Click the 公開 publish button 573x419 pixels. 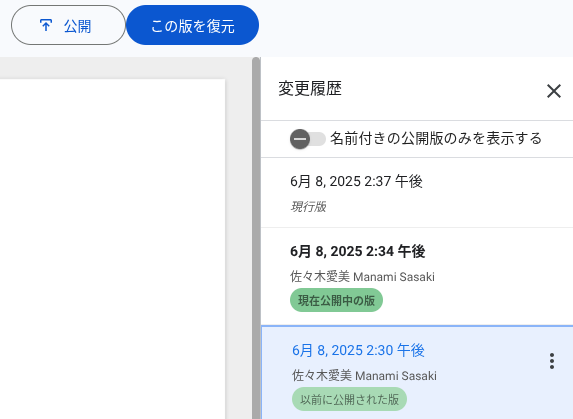pos(68,25)
